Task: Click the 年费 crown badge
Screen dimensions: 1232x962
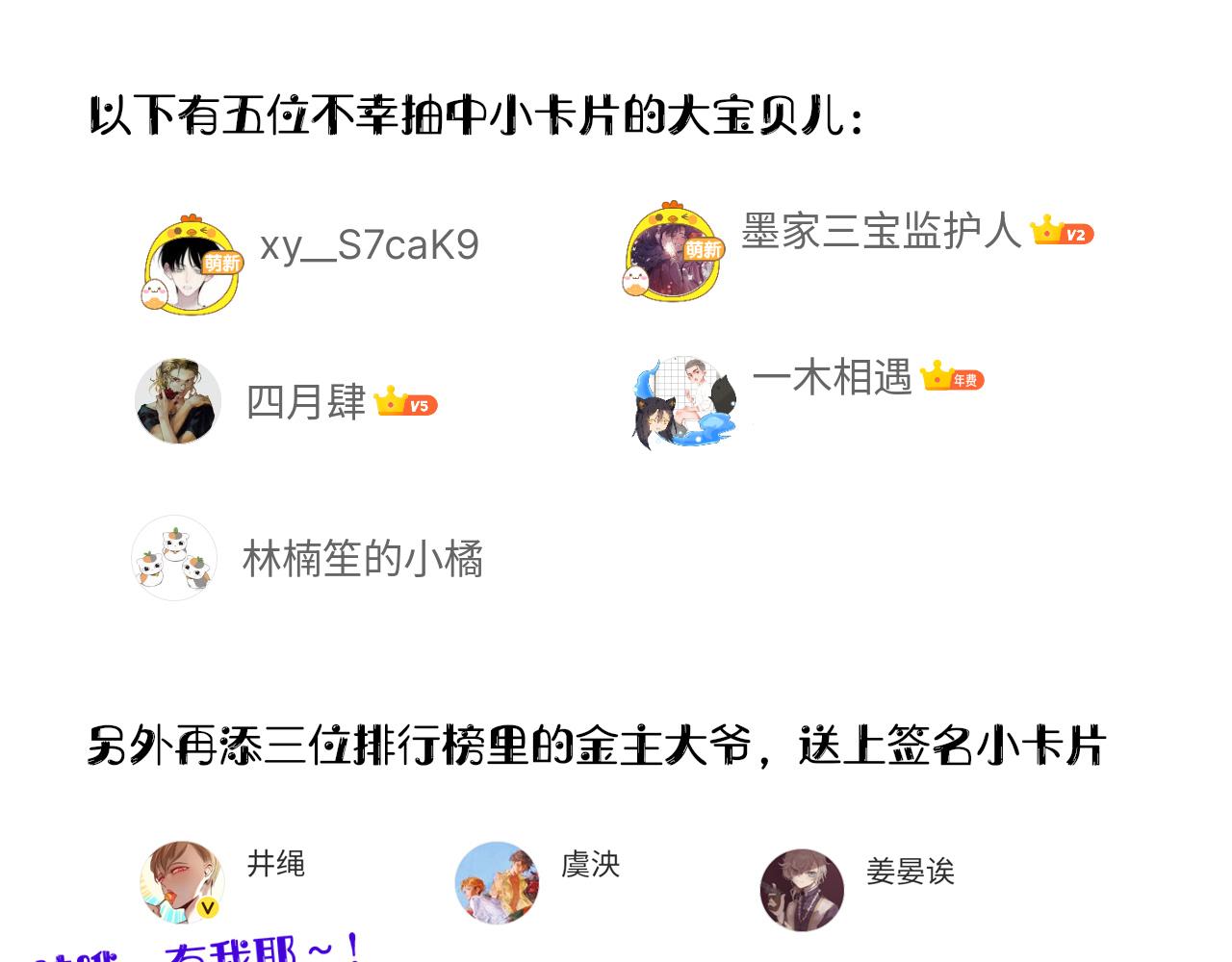Action: 952,376
